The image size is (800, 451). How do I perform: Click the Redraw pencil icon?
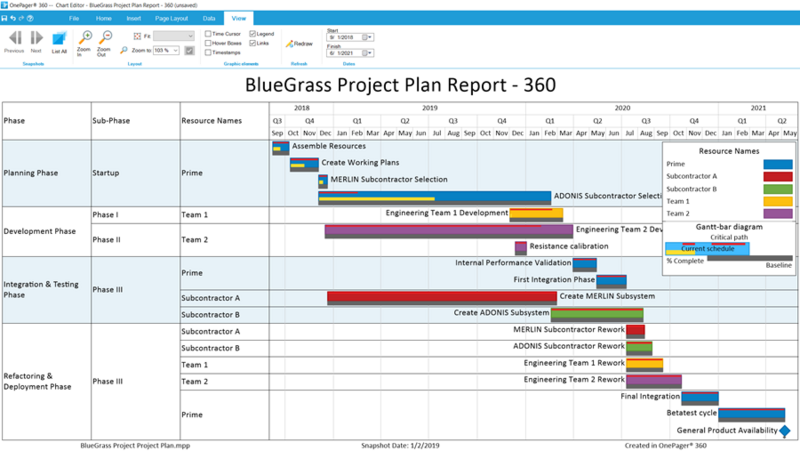point(289,44)
